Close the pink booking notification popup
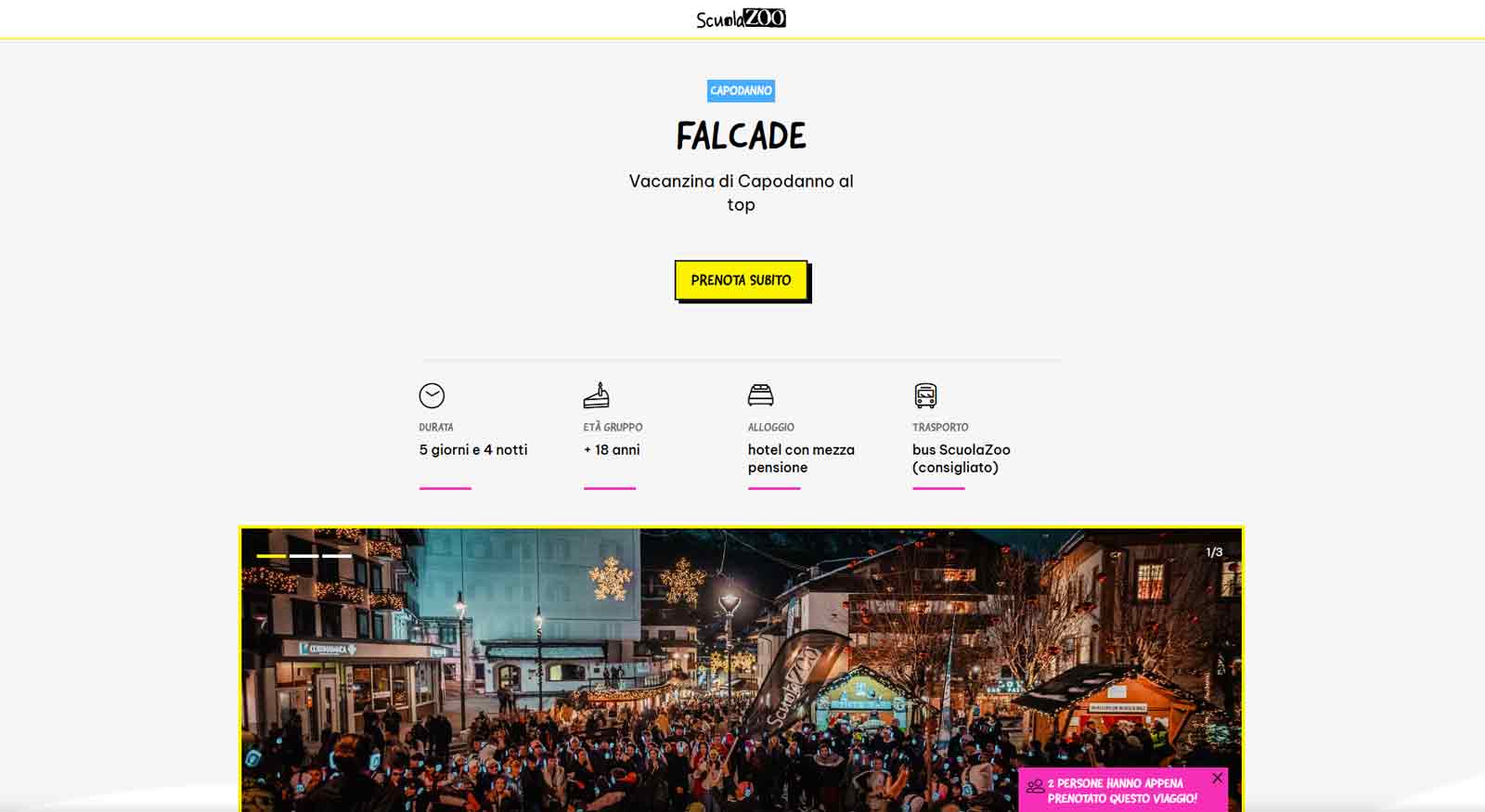Image resolution: width=1485 pixels, height=812 pixels. click(x=1217, y=778)
